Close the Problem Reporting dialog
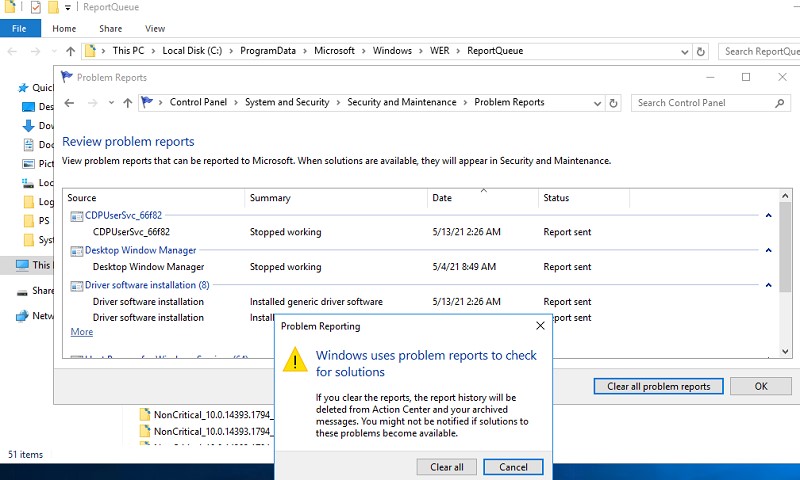 coord(540,326)
